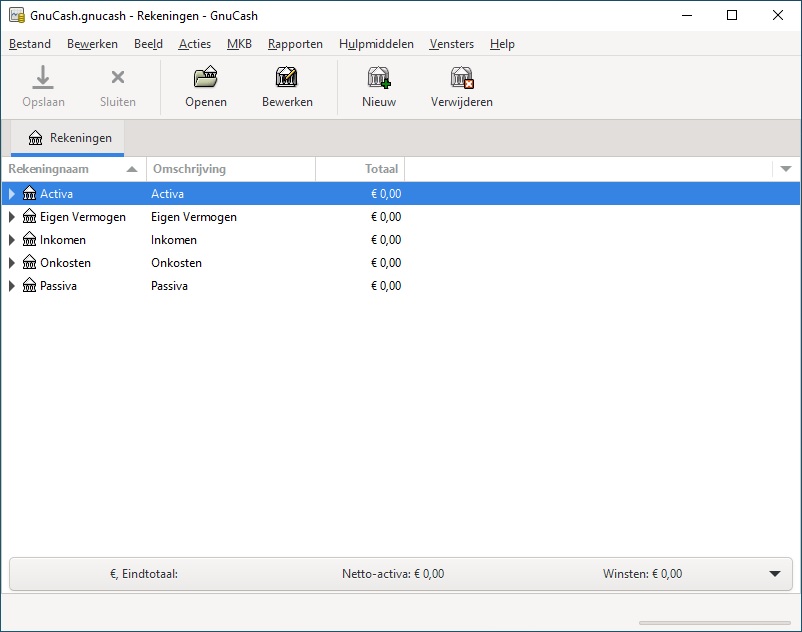
Task: Open the Hulpmiddelen menu
Action: (x=376, y=44)
